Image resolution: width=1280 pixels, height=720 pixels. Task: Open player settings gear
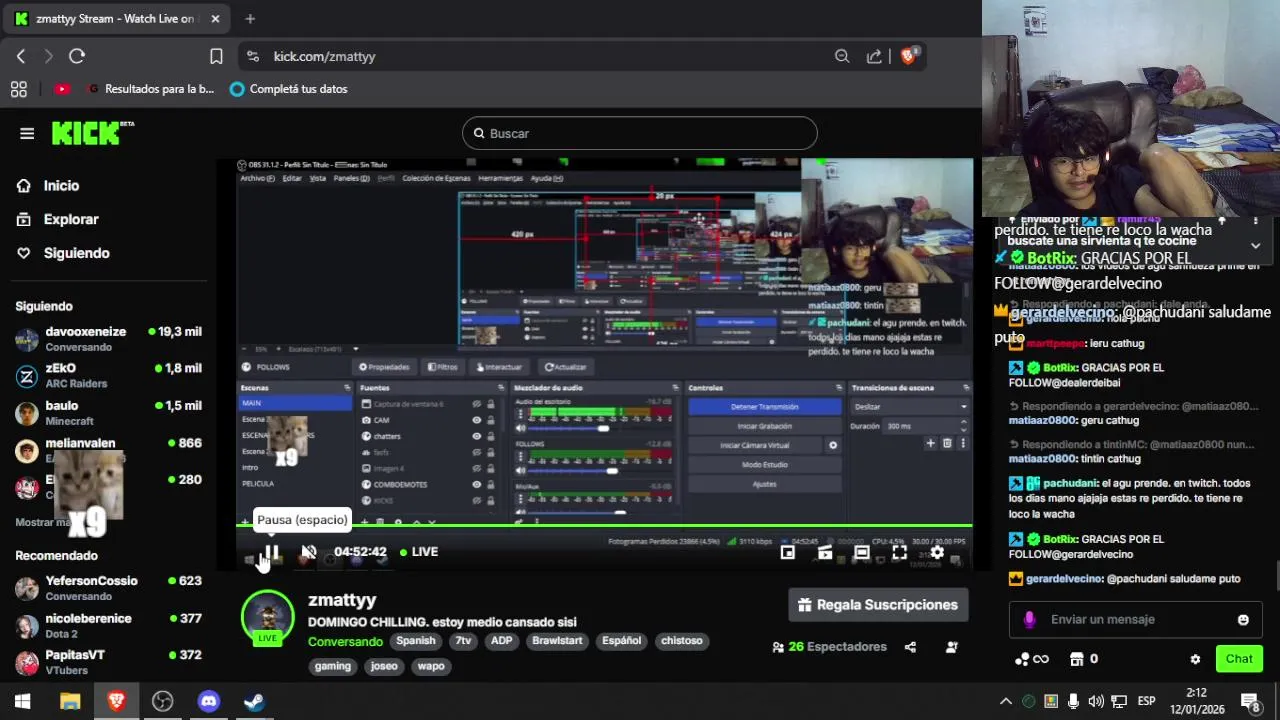point(937,552)
